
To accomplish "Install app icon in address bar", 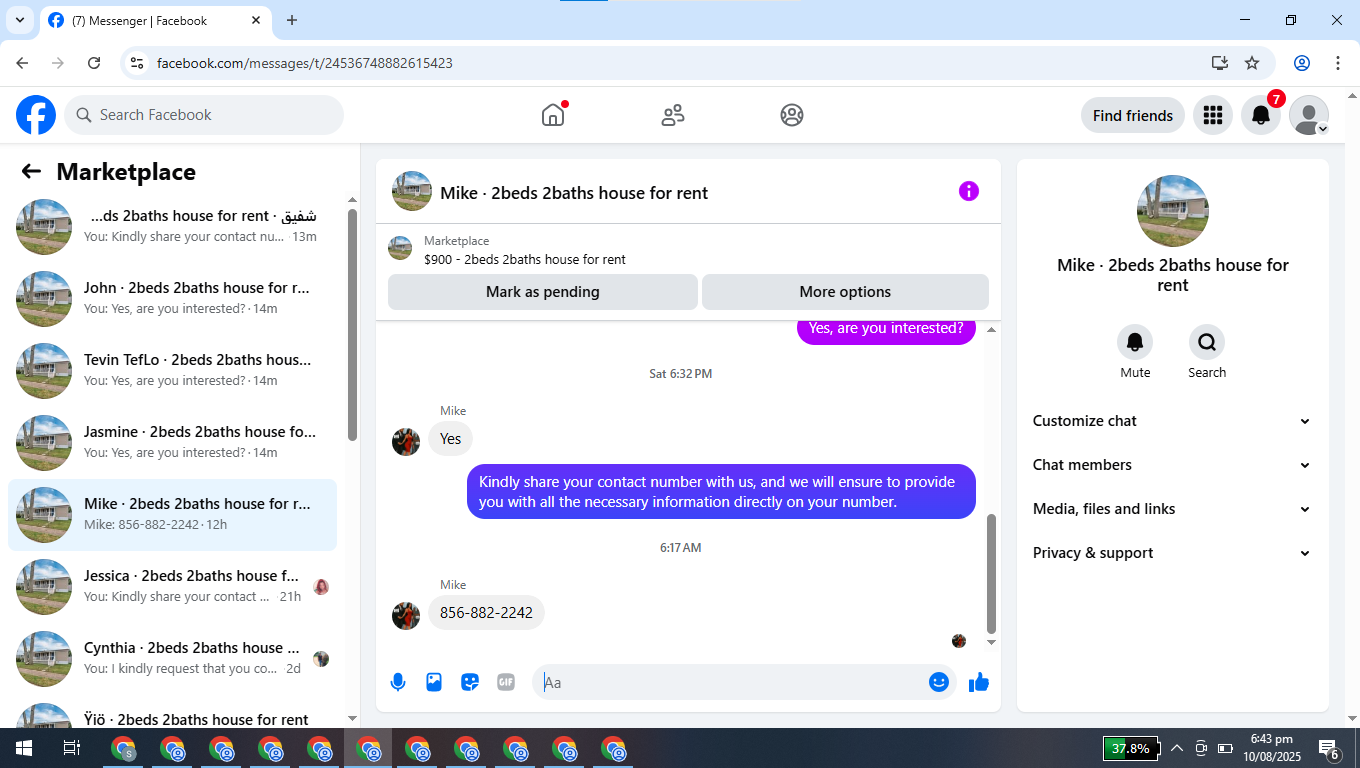I will pos(1220,63).
